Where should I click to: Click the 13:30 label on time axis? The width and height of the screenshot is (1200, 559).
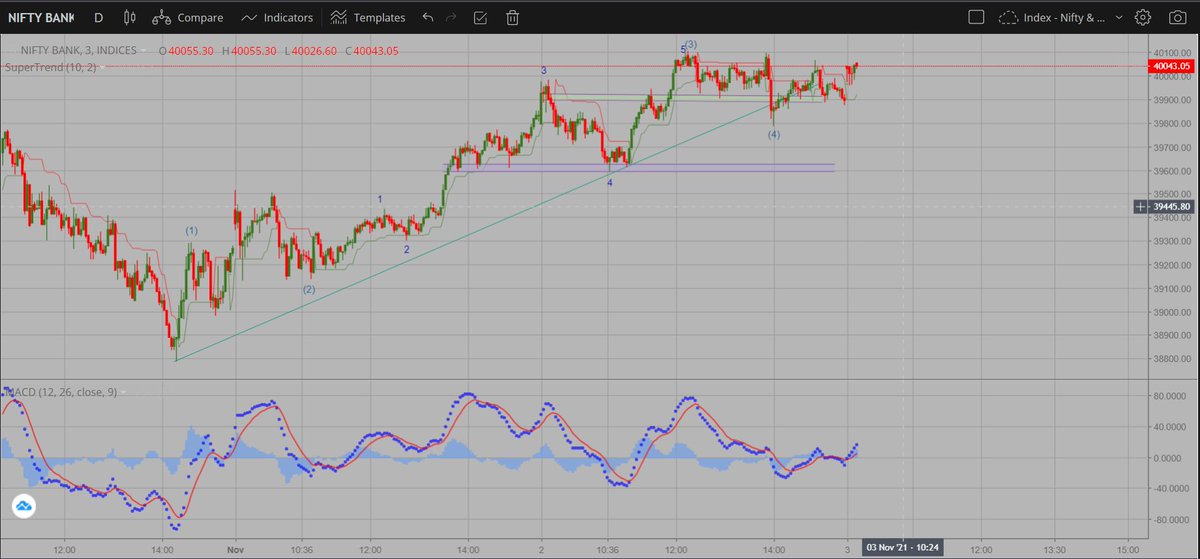tap(1055, 549)
